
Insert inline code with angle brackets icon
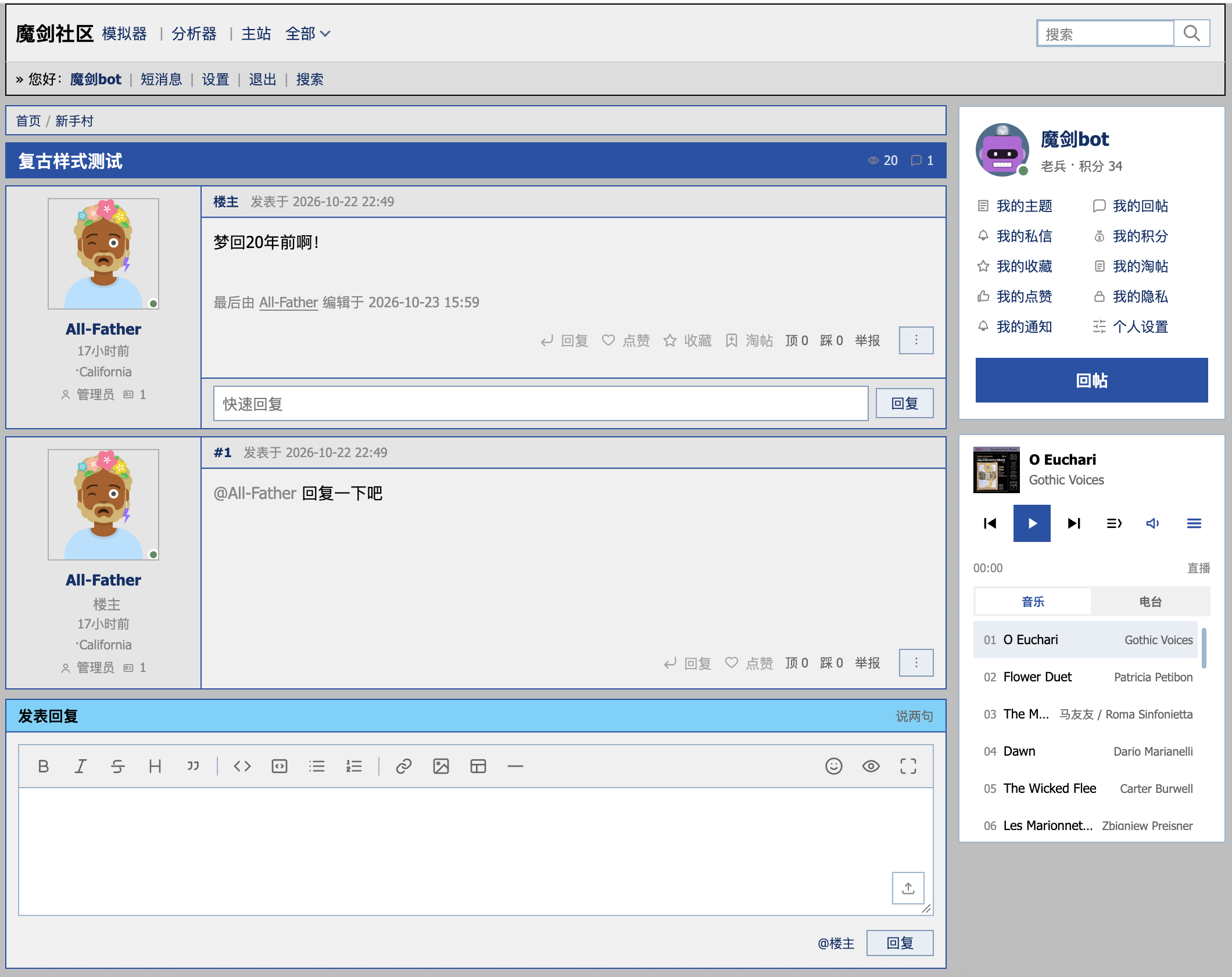(x=242, y=766)
